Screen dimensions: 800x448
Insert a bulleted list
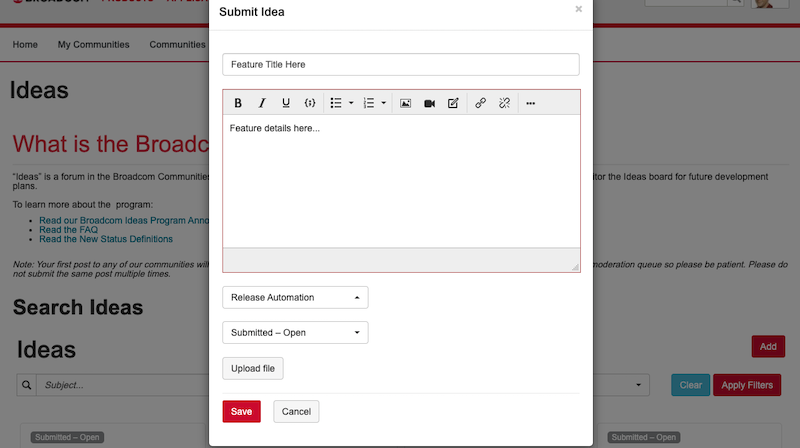click(336, 103)
